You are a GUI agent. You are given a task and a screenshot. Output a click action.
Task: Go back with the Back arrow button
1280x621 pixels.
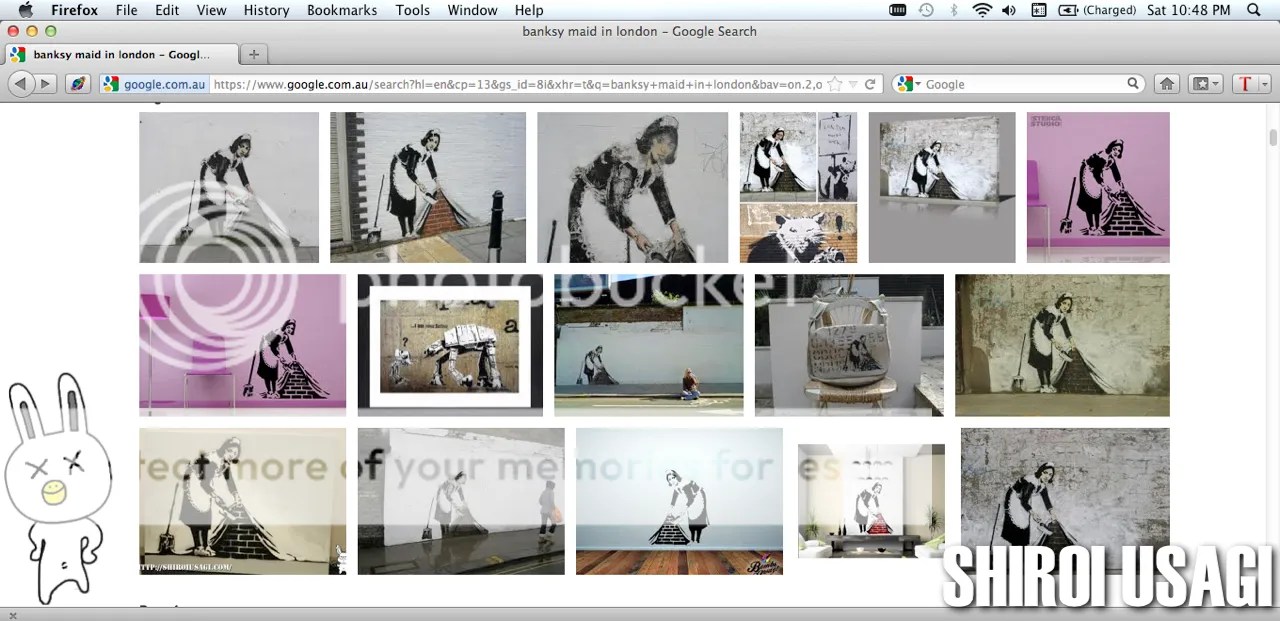point(20,84)
